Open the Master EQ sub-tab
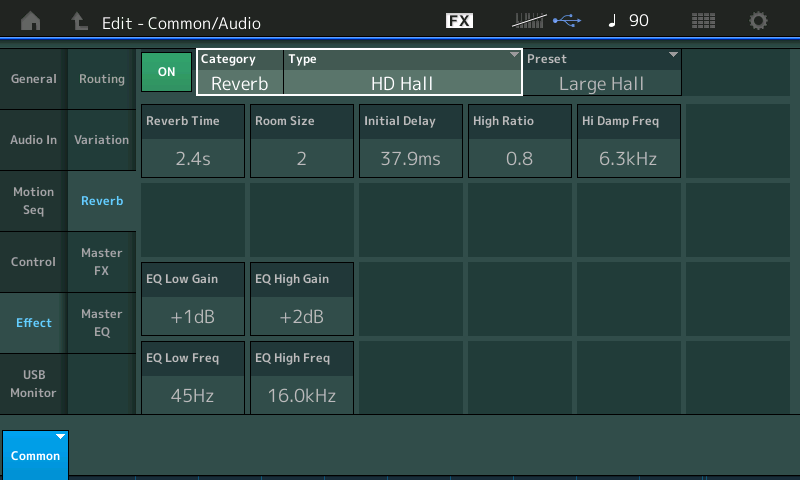 pos(102,322)
